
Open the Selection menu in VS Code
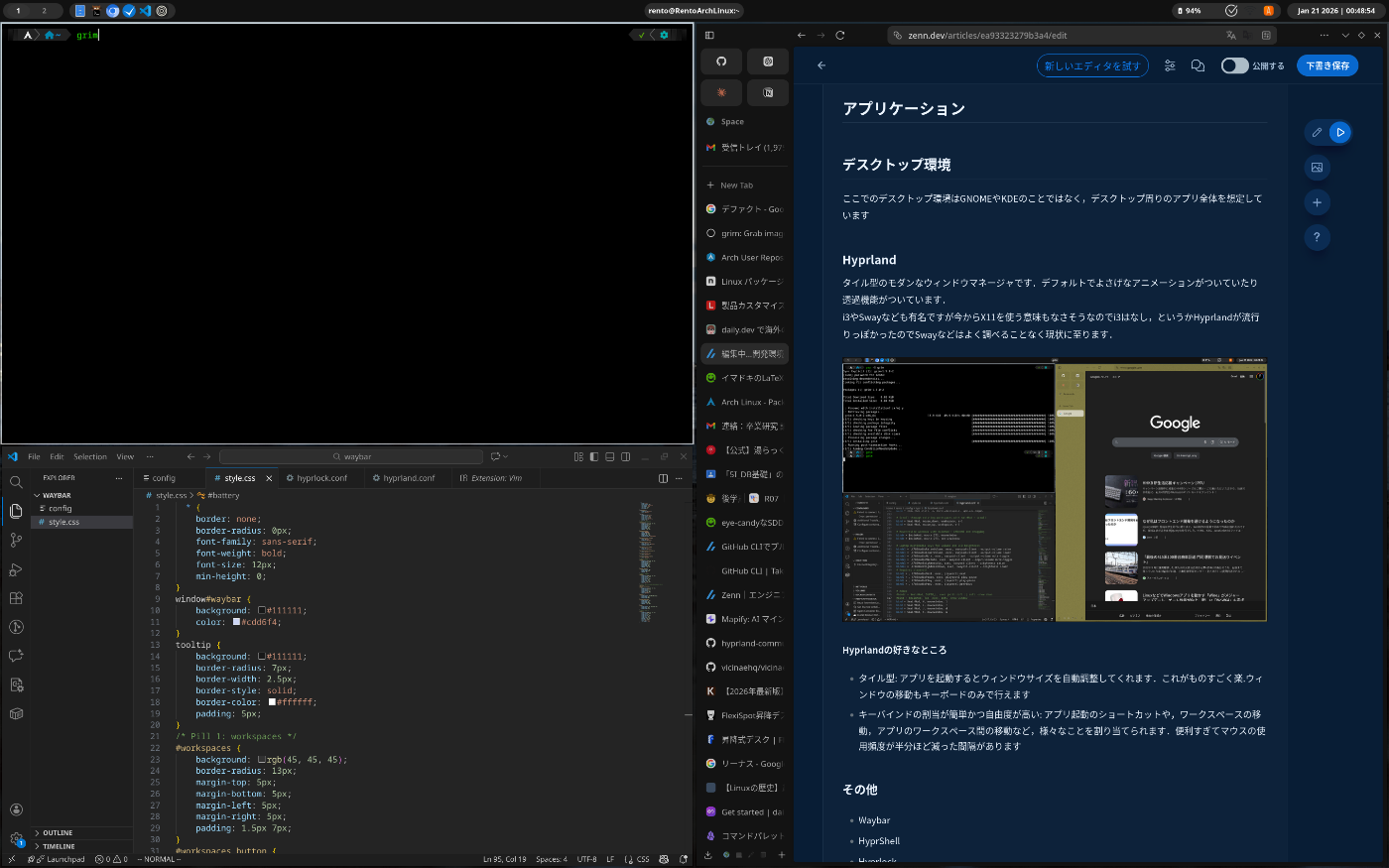(90, 456)
